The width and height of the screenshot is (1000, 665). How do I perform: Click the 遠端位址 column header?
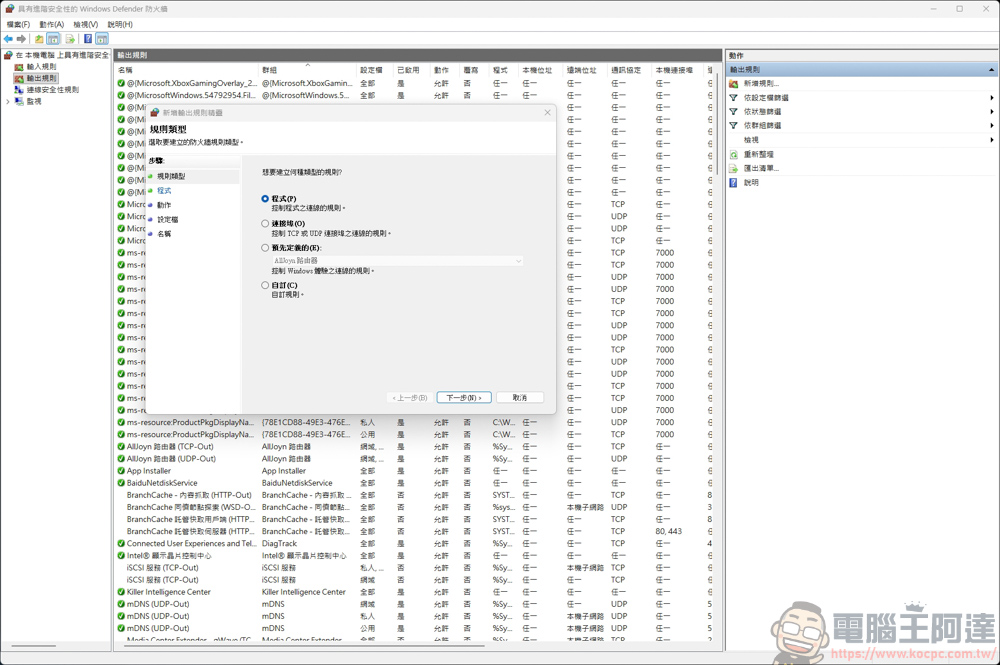(584, 70)
